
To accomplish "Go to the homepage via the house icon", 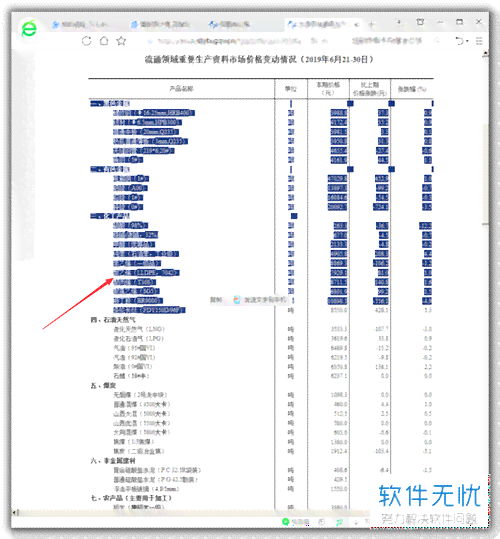I will click(104, 41).
